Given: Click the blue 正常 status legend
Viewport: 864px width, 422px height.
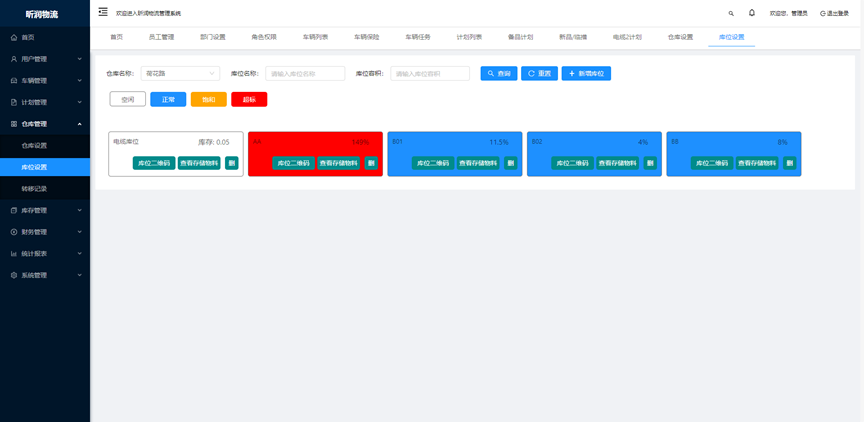Looking at the screenshot, I should 168,99.
